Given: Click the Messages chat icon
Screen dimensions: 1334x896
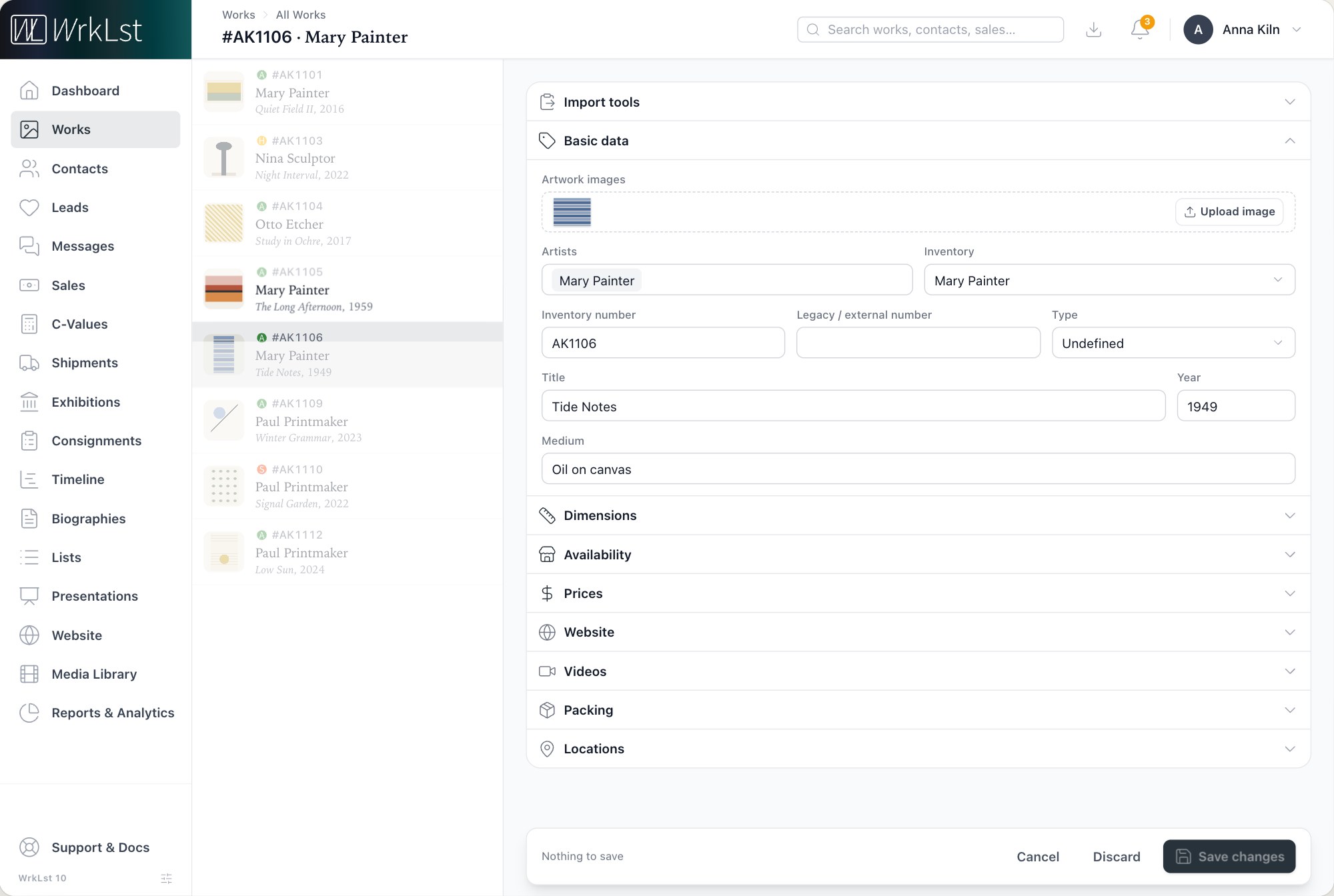Looking at the screenshot, I should point(29,246).
